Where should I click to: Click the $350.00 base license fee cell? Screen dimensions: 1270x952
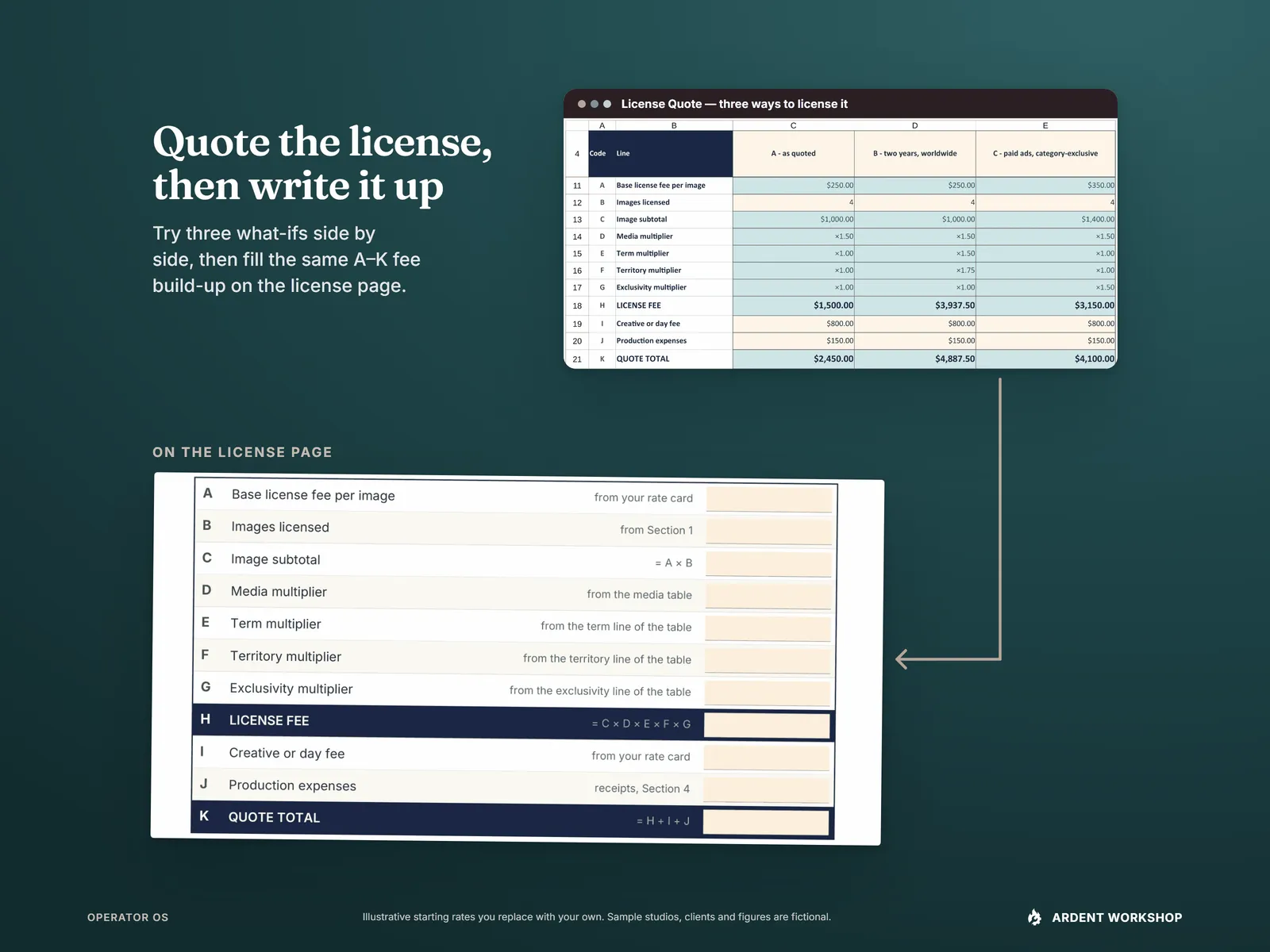click(x=1045, y=186)
